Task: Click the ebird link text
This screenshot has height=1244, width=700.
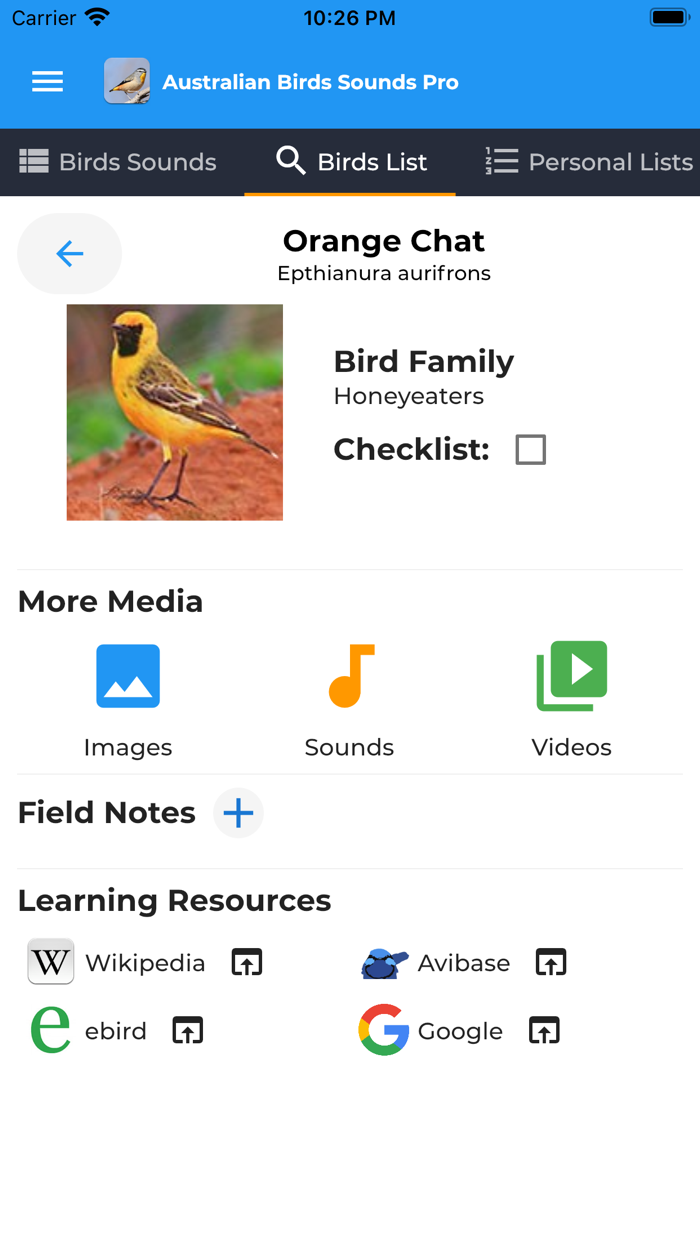Action: click(x=116, y=1030)
